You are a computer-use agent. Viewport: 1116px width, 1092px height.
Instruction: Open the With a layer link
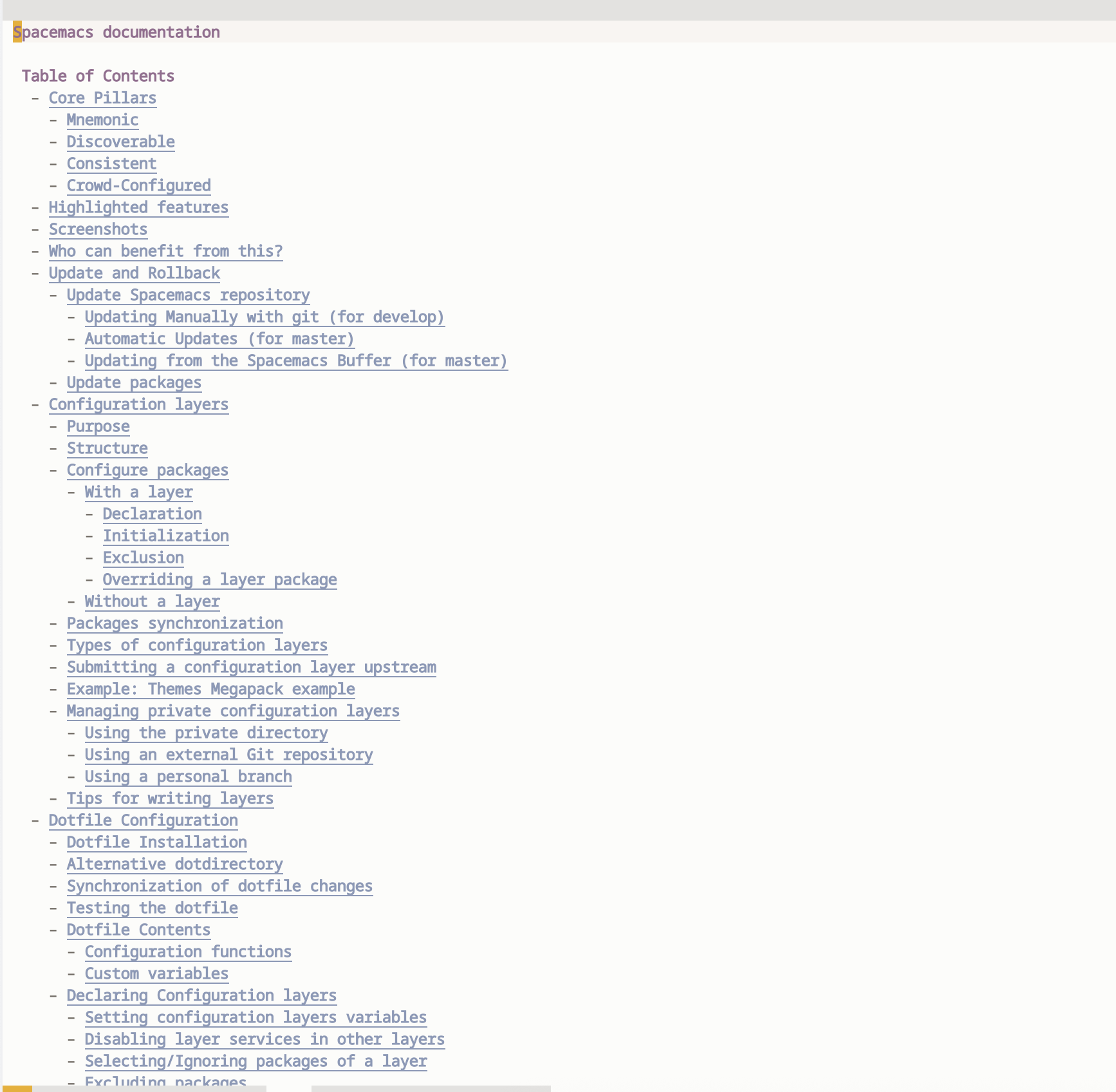138,492
